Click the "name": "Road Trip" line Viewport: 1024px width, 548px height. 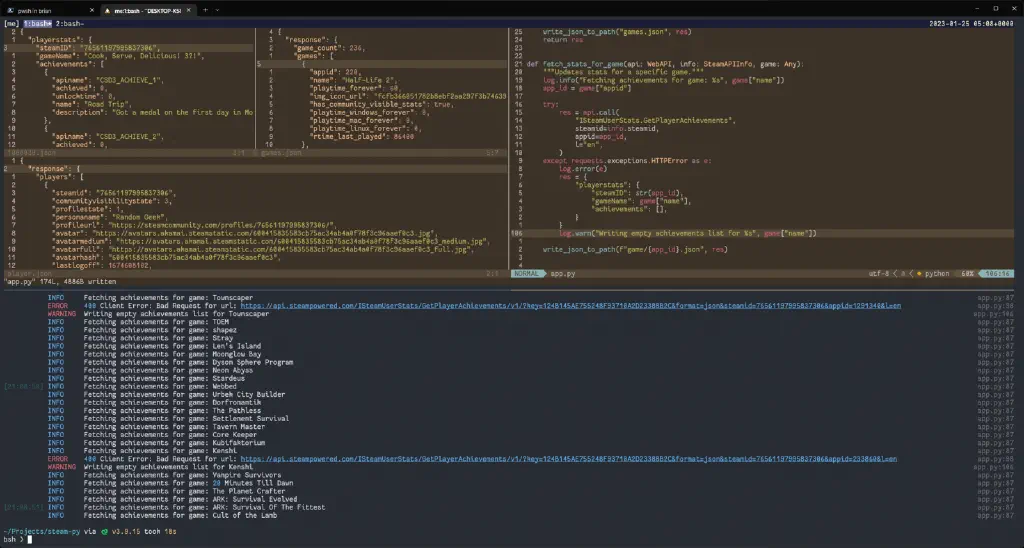click(x=92, y=105)
